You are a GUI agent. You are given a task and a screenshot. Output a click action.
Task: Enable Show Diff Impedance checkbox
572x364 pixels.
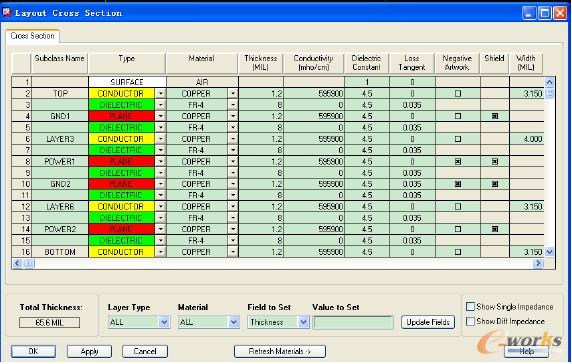click(x=471, y=321)
